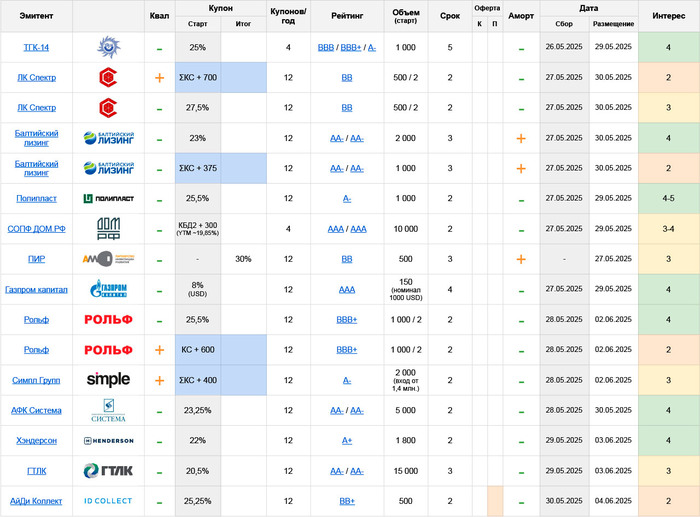Click the Эмитент column header

point(36,16)
